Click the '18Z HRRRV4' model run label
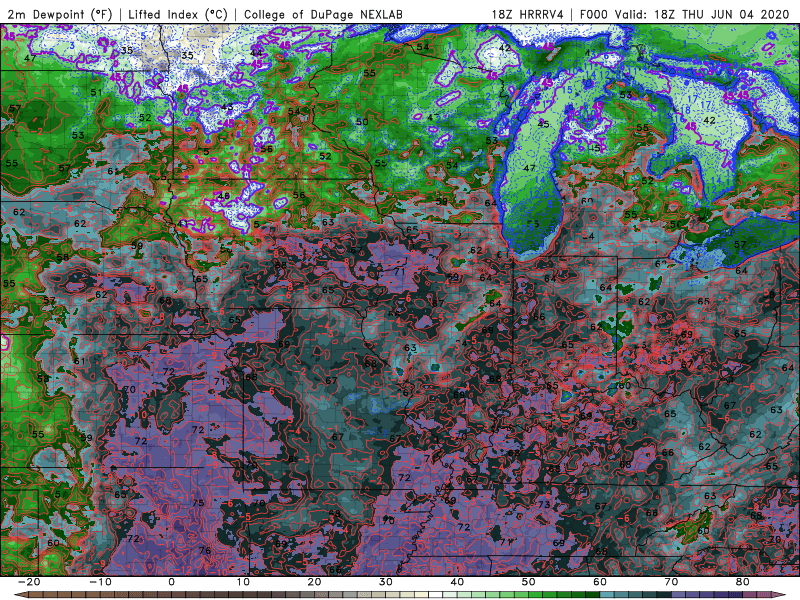This screenshot has width=800, height=600. coord(528,14)
